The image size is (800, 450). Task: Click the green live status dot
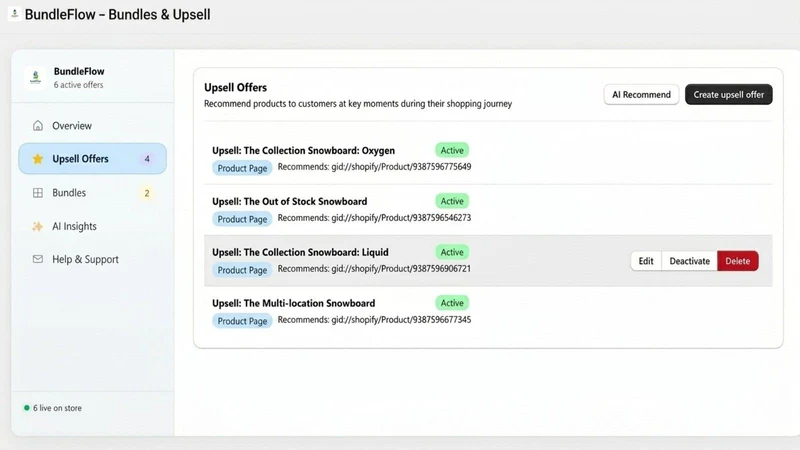(27, 408)
